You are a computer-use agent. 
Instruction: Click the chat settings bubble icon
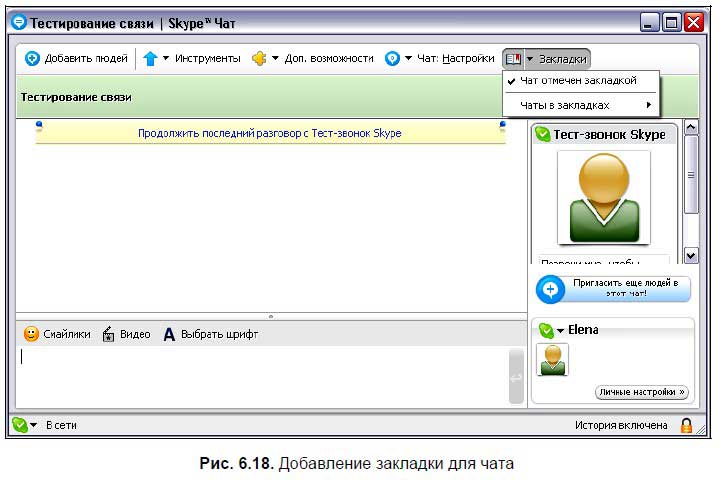coord(393,59)
